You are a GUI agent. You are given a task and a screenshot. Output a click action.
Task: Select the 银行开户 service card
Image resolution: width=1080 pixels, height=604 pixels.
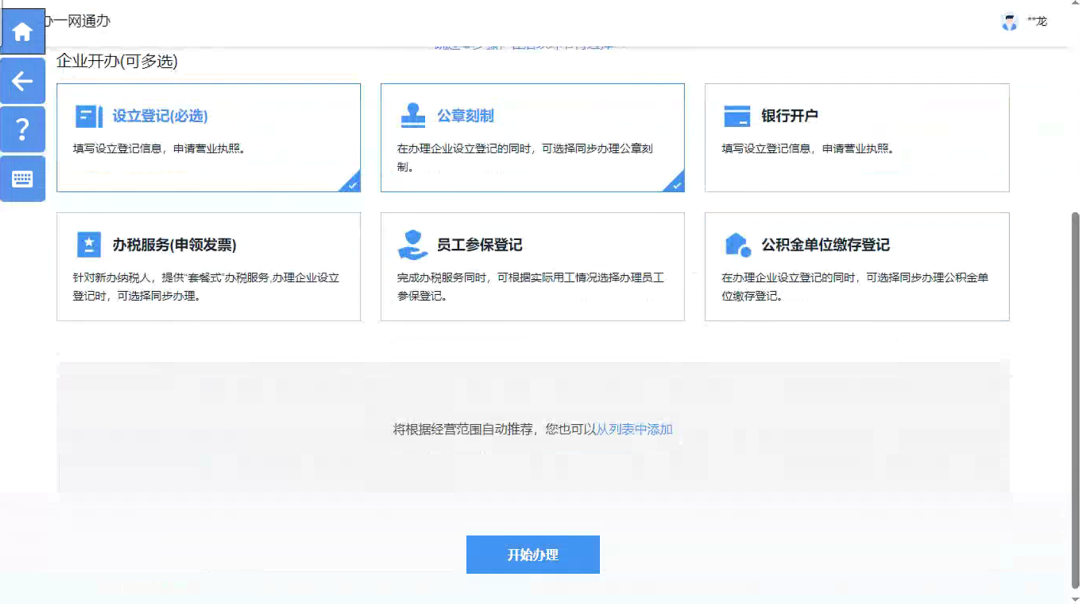(857, 137)
